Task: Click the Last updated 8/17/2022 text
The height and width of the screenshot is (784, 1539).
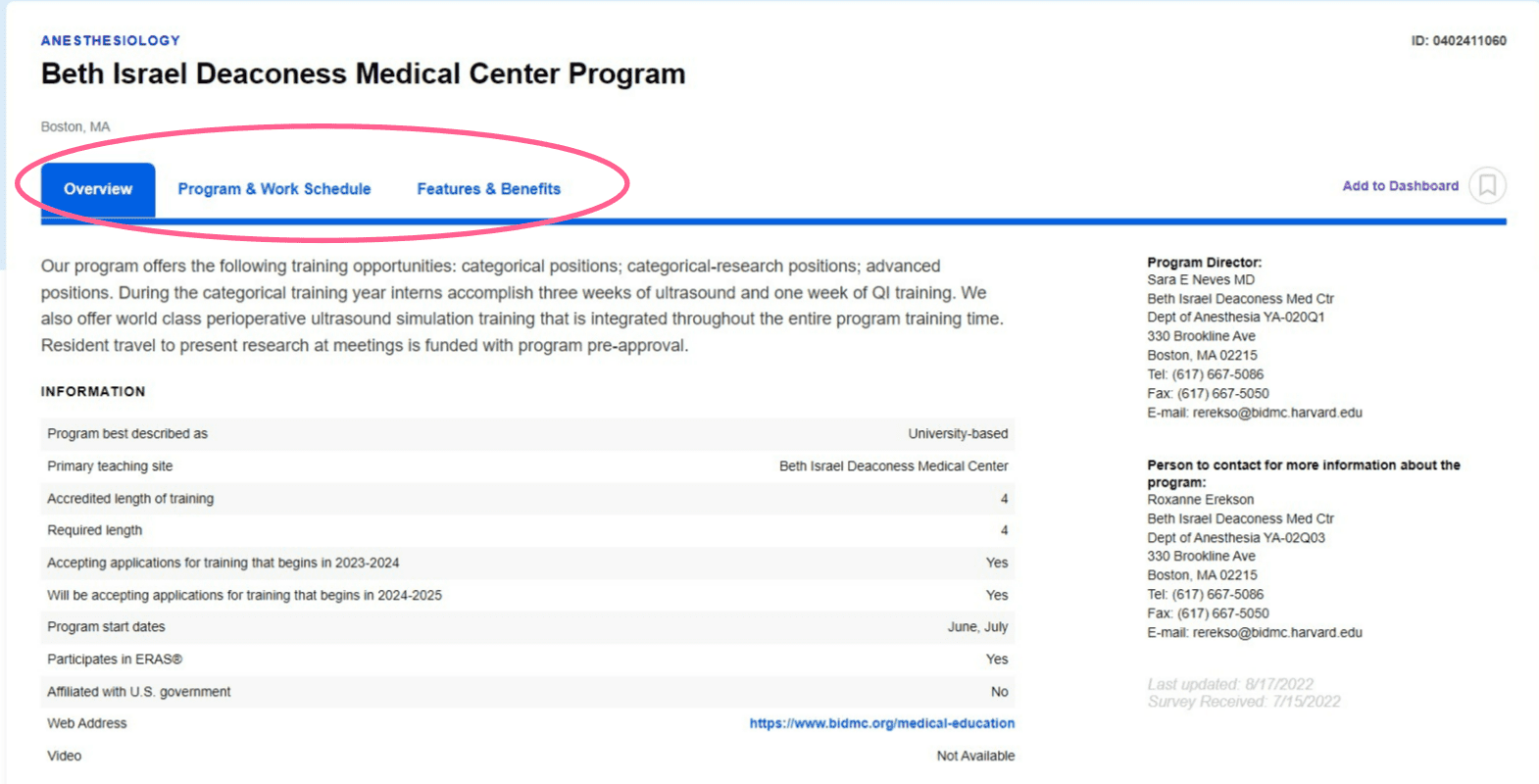Action: click(1230, 683)
